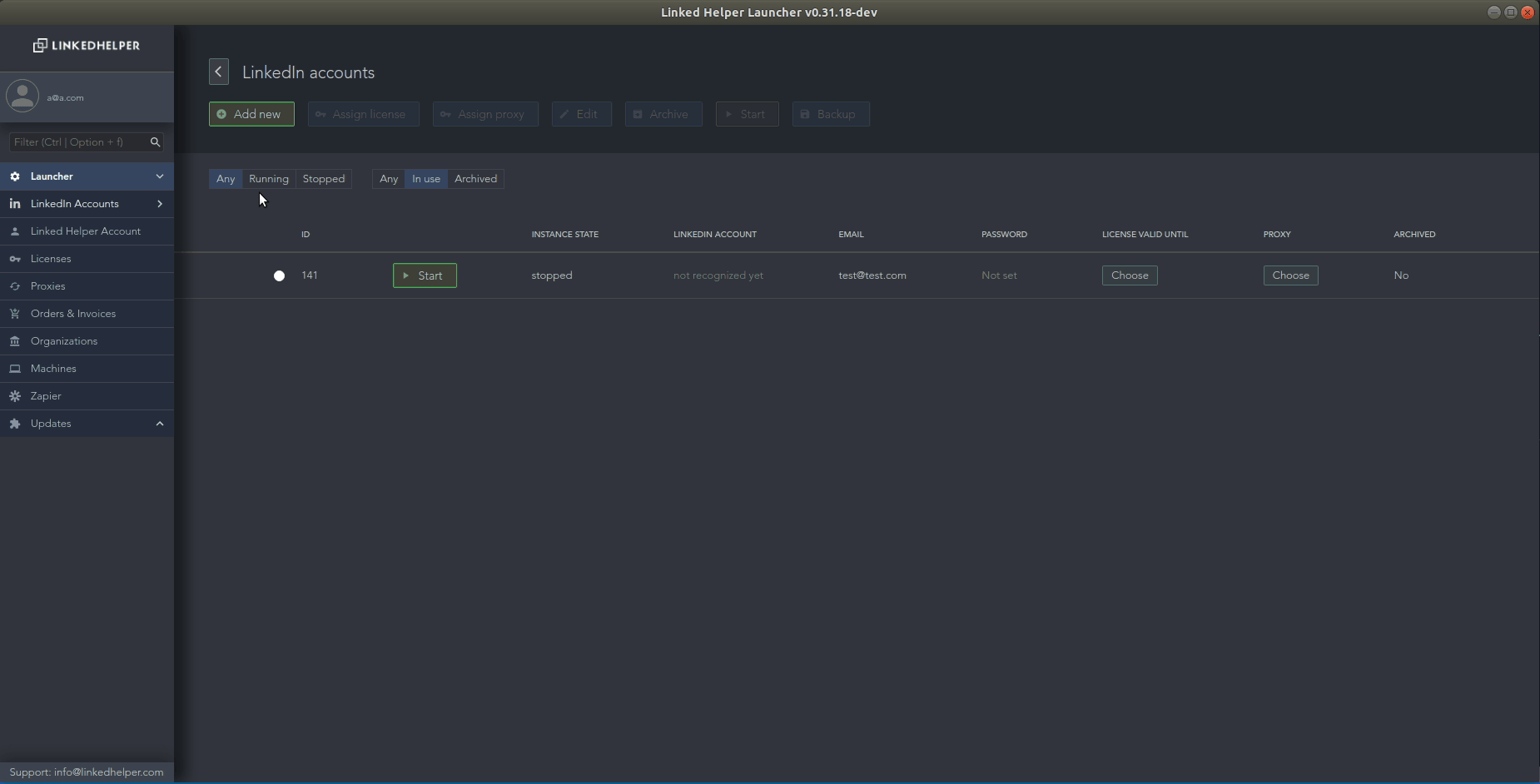
Task: Click the 'Not set' password cell
Action: click(999, 275)
